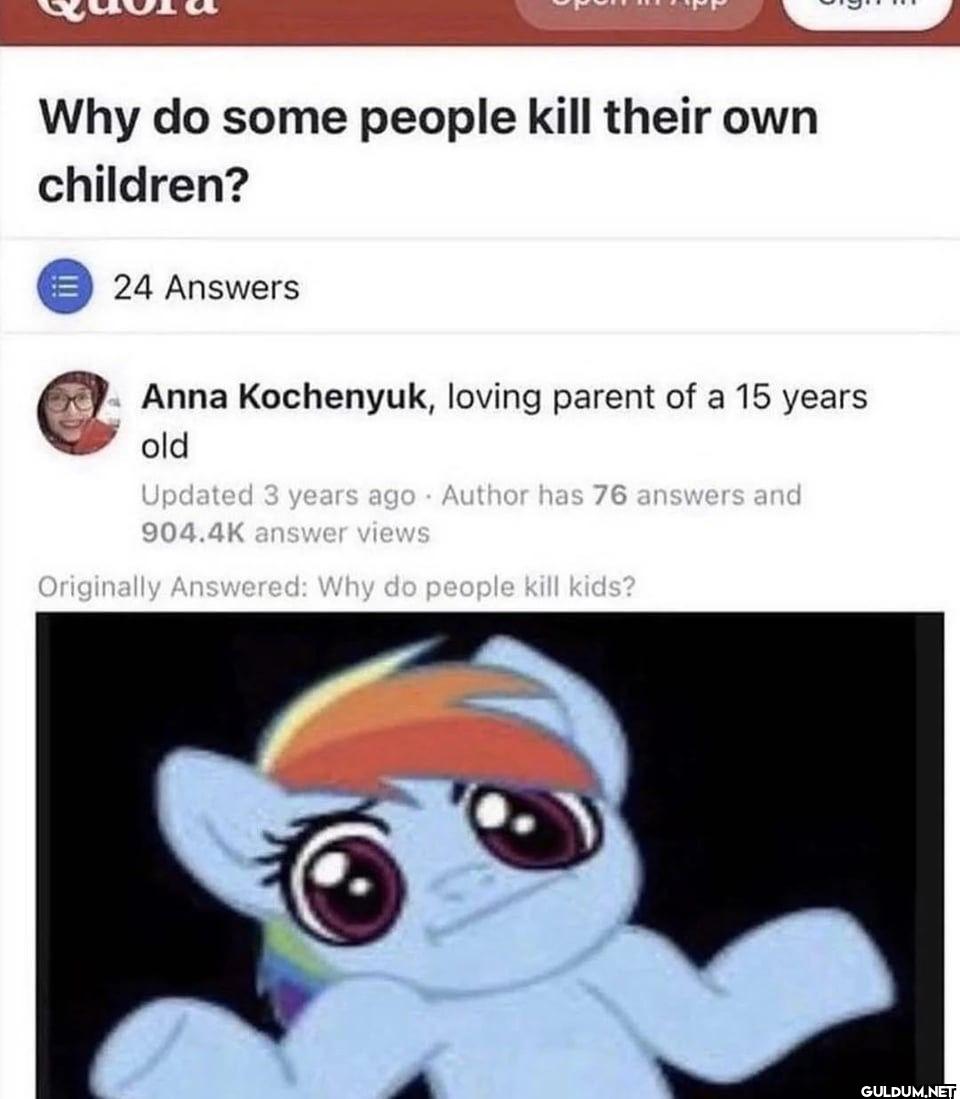Open the shrugging pony image in the answer
Image resolution: width=960 pixels, height=1099 pixels.
coord(490,855)
